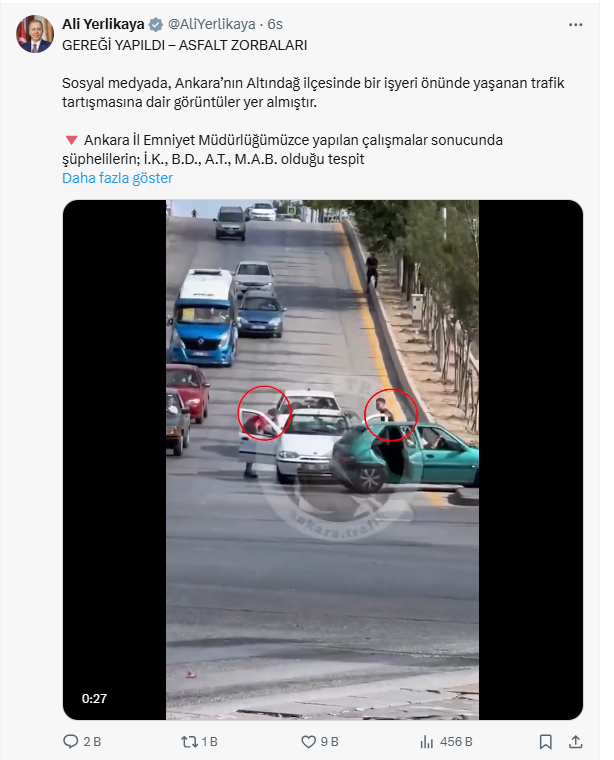This screenshot has height=760, width=614.
Task: Expand tweet with Daha fazla göster
Action: [x=117, y=178]
